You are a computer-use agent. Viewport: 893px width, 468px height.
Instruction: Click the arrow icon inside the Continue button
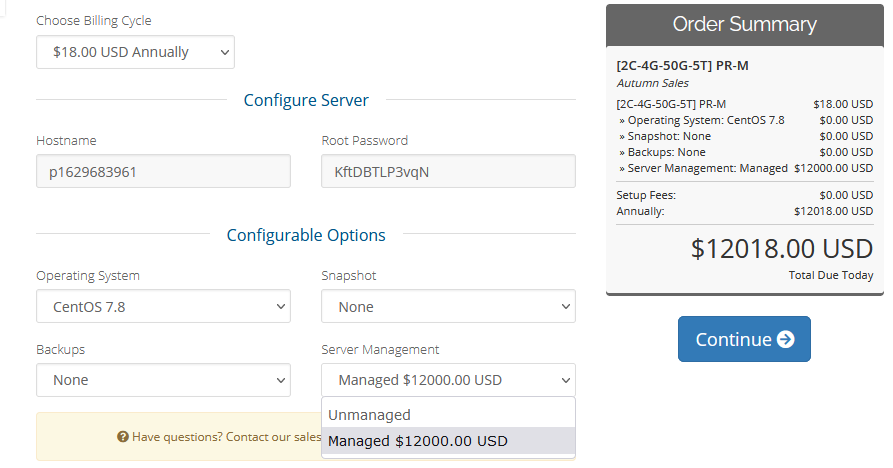[786, 339]
